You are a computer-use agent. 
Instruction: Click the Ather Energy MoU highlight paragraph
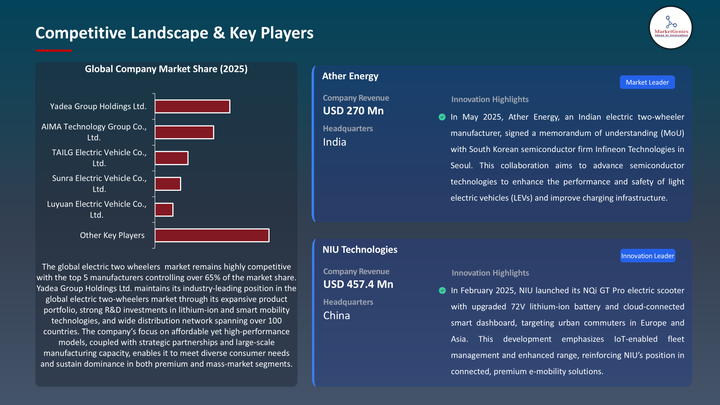coord(567,158)
